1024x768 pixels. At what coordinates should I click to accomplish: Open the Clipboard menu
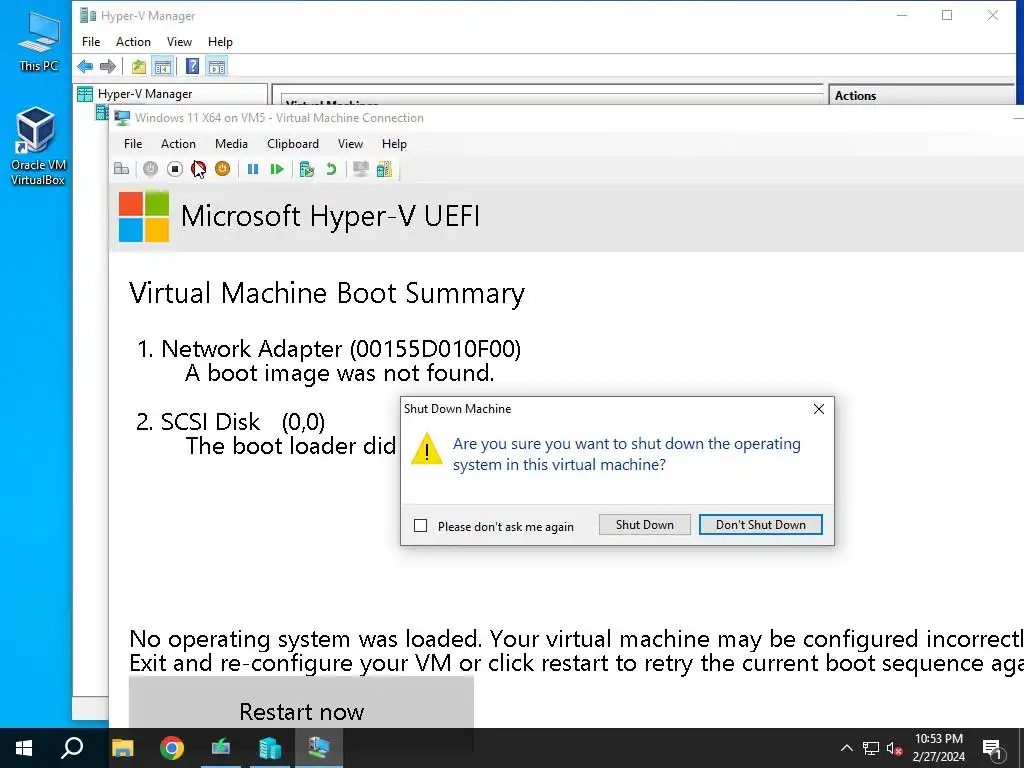point(293,144)
